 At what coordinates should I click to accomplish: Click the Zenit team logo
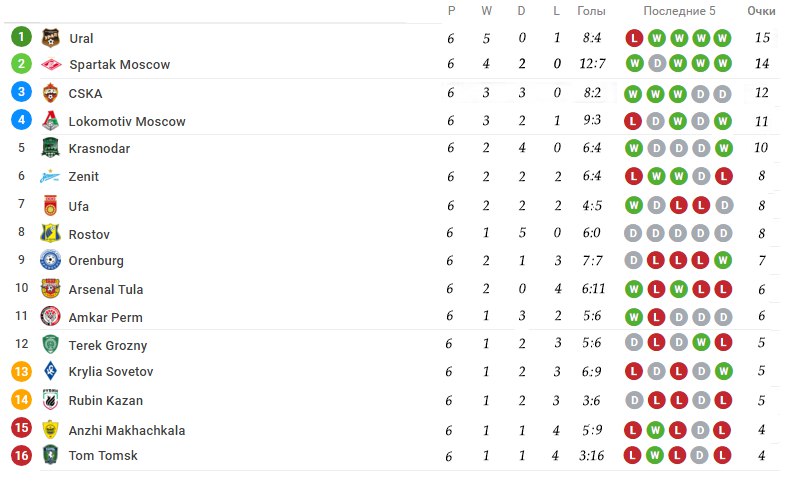(x=50, y=177)
